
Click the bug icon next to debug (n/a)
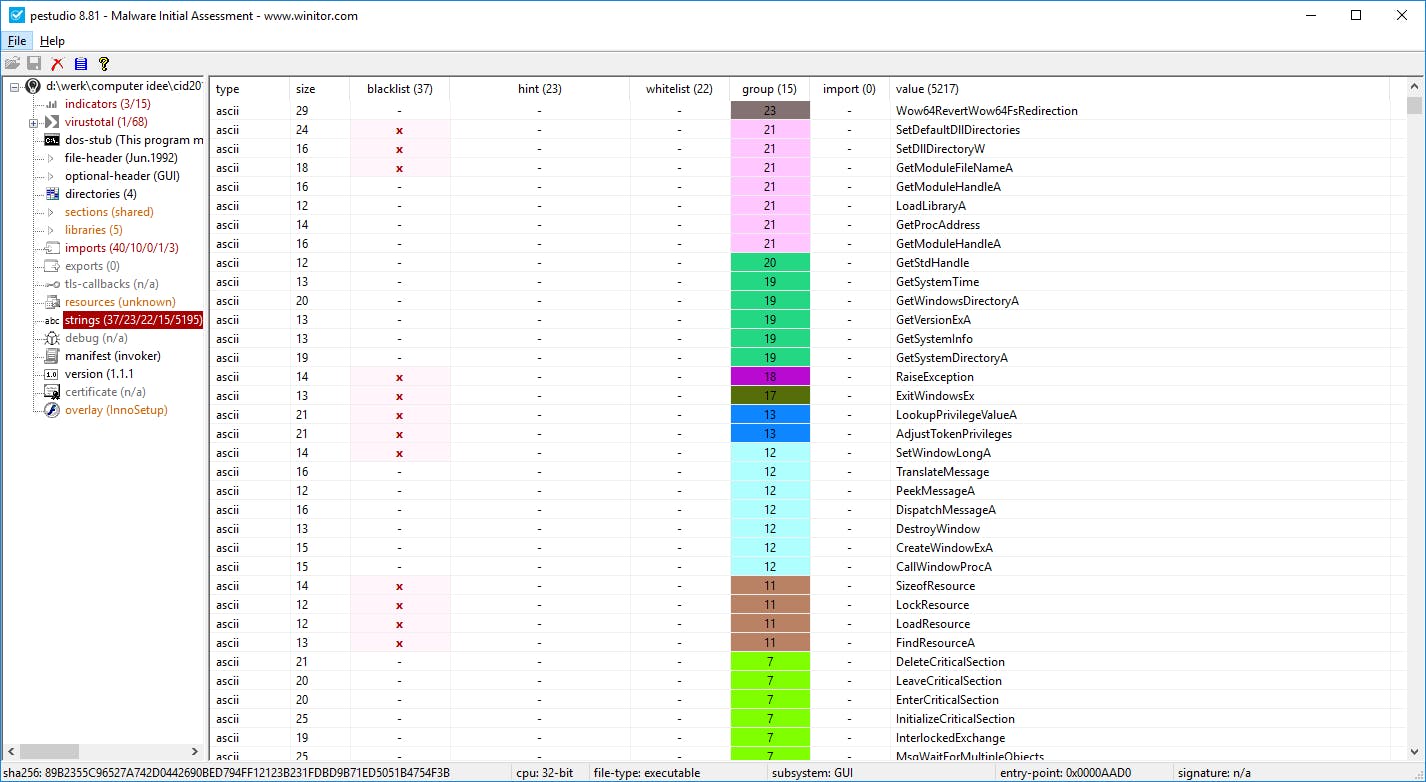[x=51, y=338]
